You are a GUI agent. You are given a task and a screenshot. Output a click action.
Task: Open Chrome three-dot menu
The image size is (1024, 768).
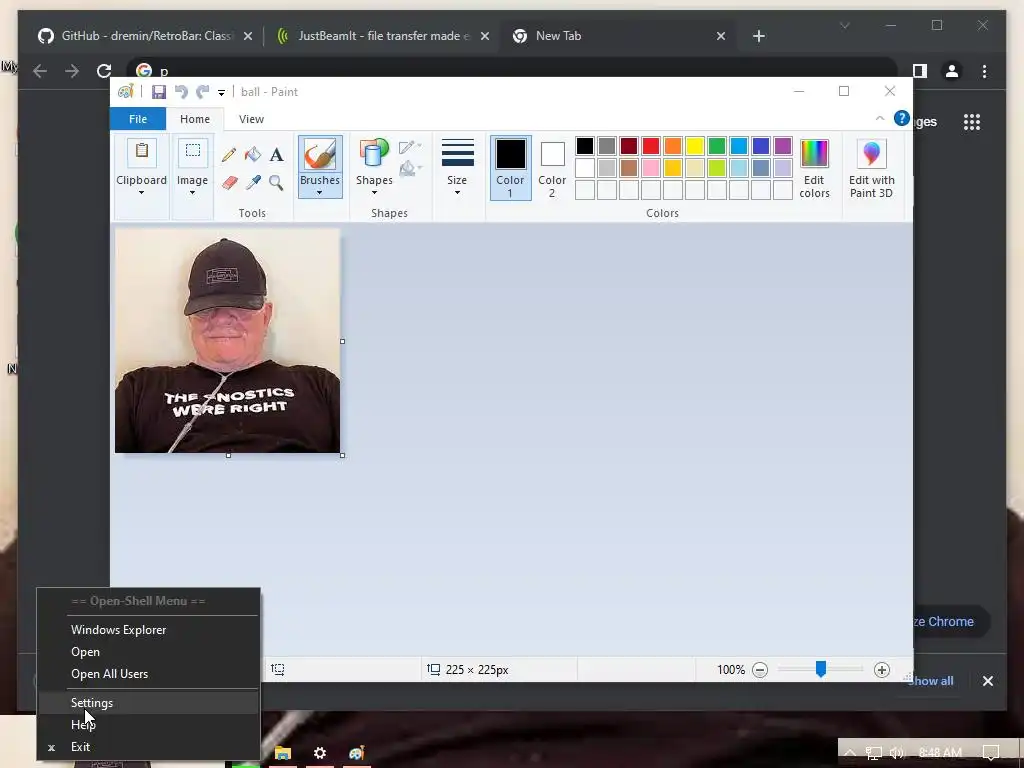984,71
